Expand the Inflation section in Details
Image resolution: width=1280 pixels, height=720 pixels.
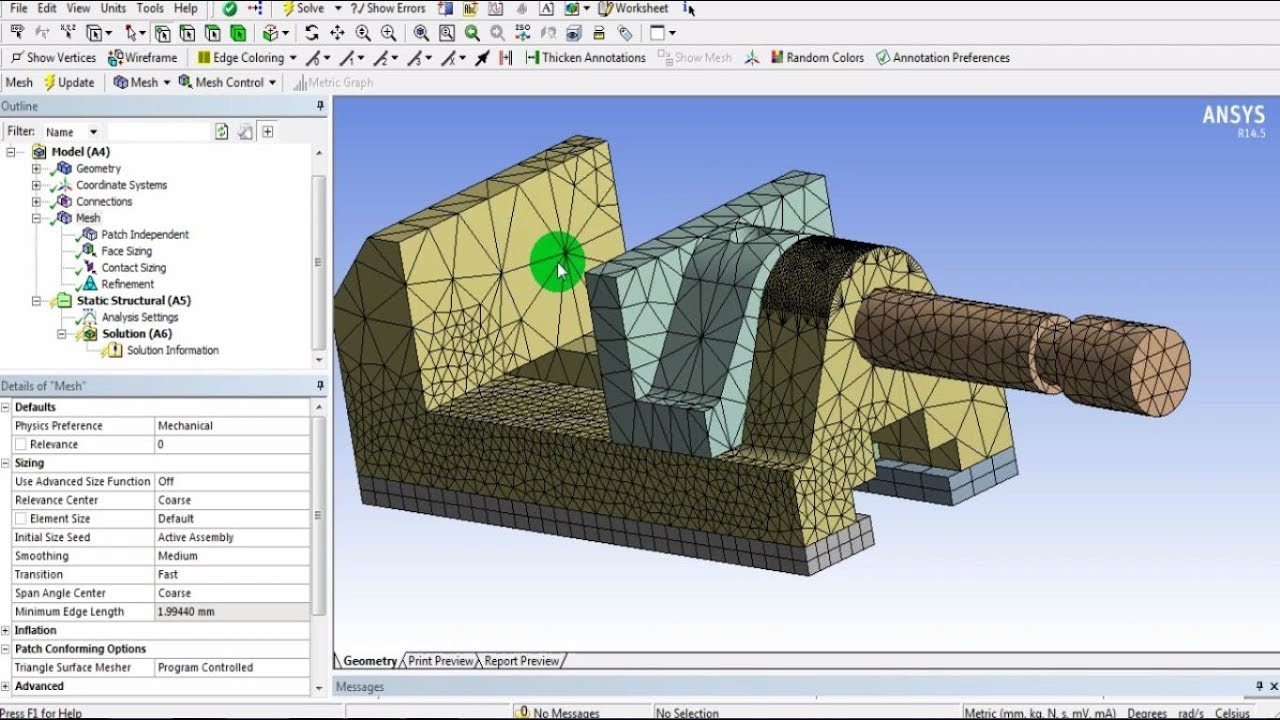coord(6,631)
